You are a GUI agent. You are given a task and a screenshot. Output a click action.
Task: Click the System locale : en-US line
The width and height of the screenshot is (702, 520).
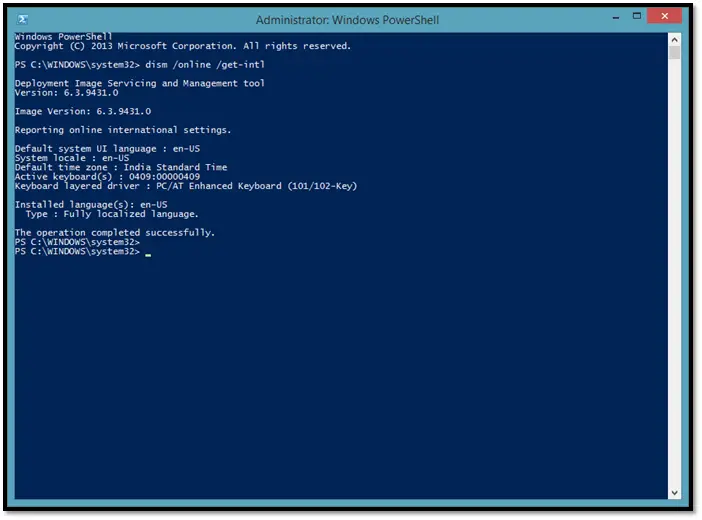pos(72,158)
